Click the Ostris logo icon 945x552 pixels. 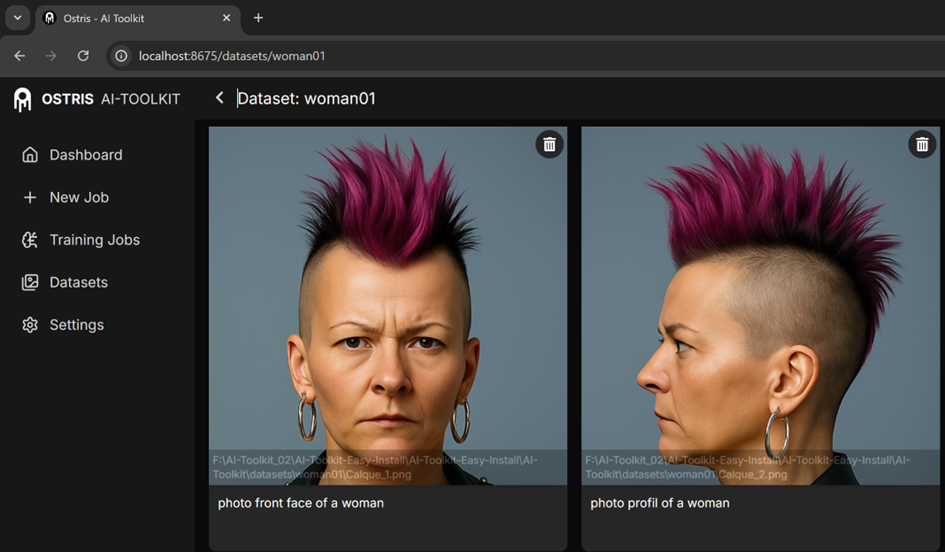(x=22, y=99)
